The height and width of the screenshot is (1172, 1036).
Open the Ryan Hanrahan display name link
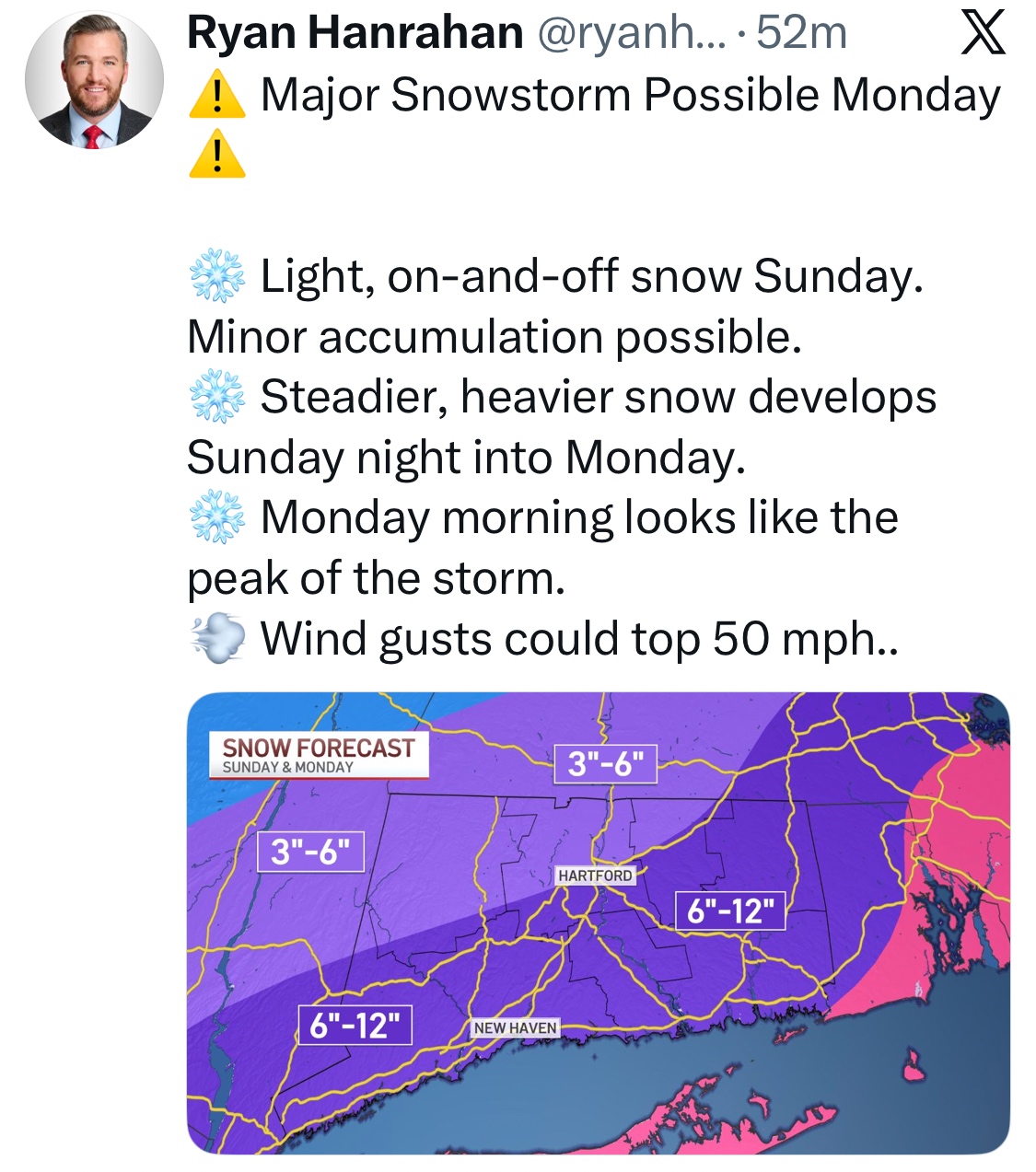pos(355,34)
